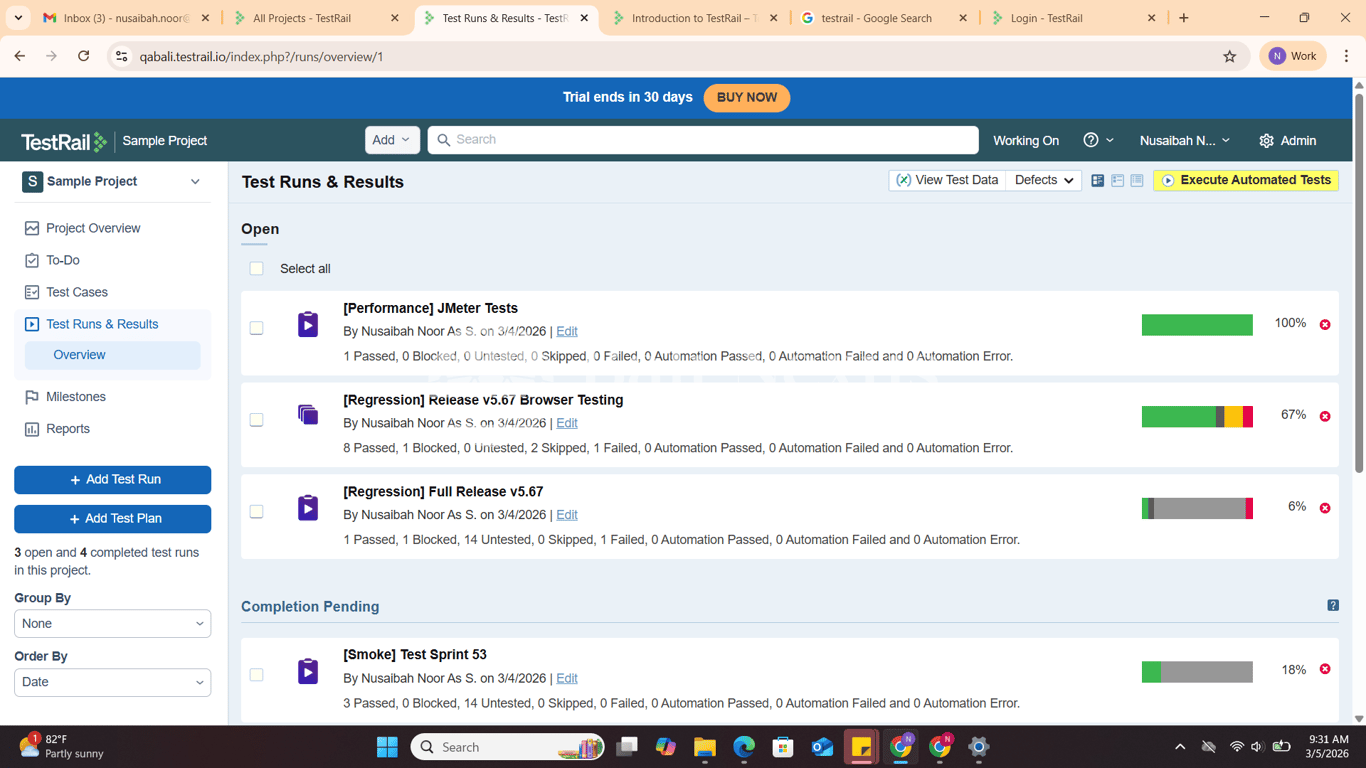Switch to the first view-mode icon
Image resolution: width=1366 pixels, height=768 pixels.
click(x=1097, y=181)
